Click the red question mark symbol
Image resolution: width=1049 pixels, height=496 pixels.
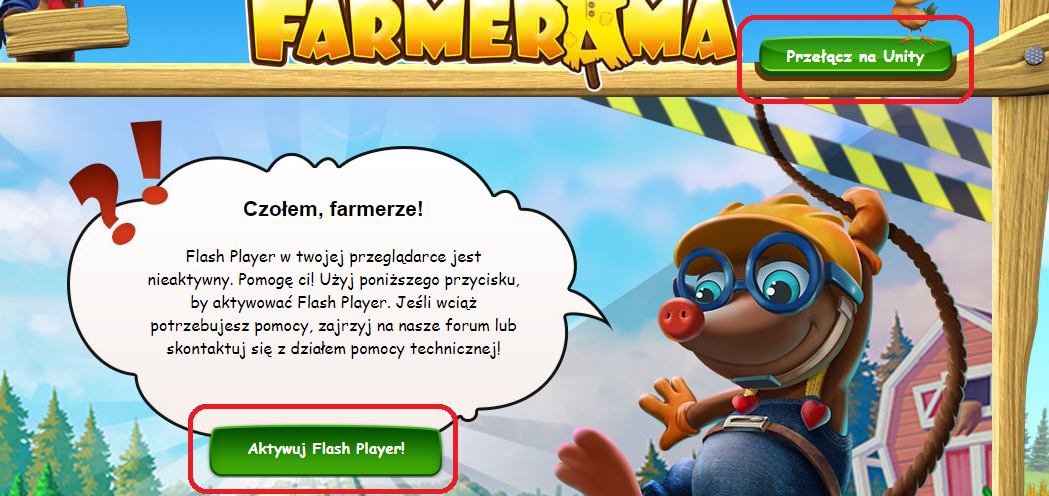(x=104, y=204)
